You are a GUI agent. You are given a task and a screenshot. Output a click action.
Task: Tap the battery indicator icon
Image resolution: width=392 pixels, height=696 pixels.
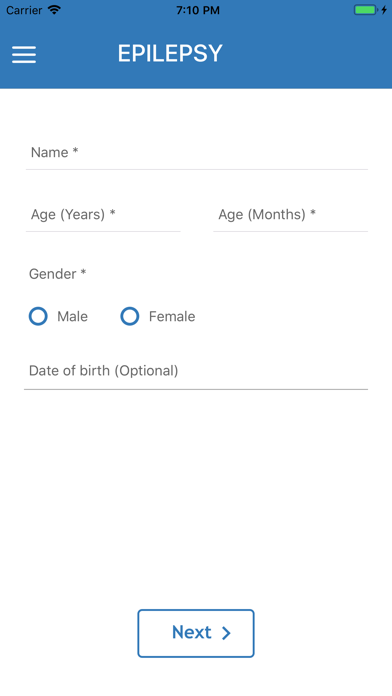(x=365, y=10)
